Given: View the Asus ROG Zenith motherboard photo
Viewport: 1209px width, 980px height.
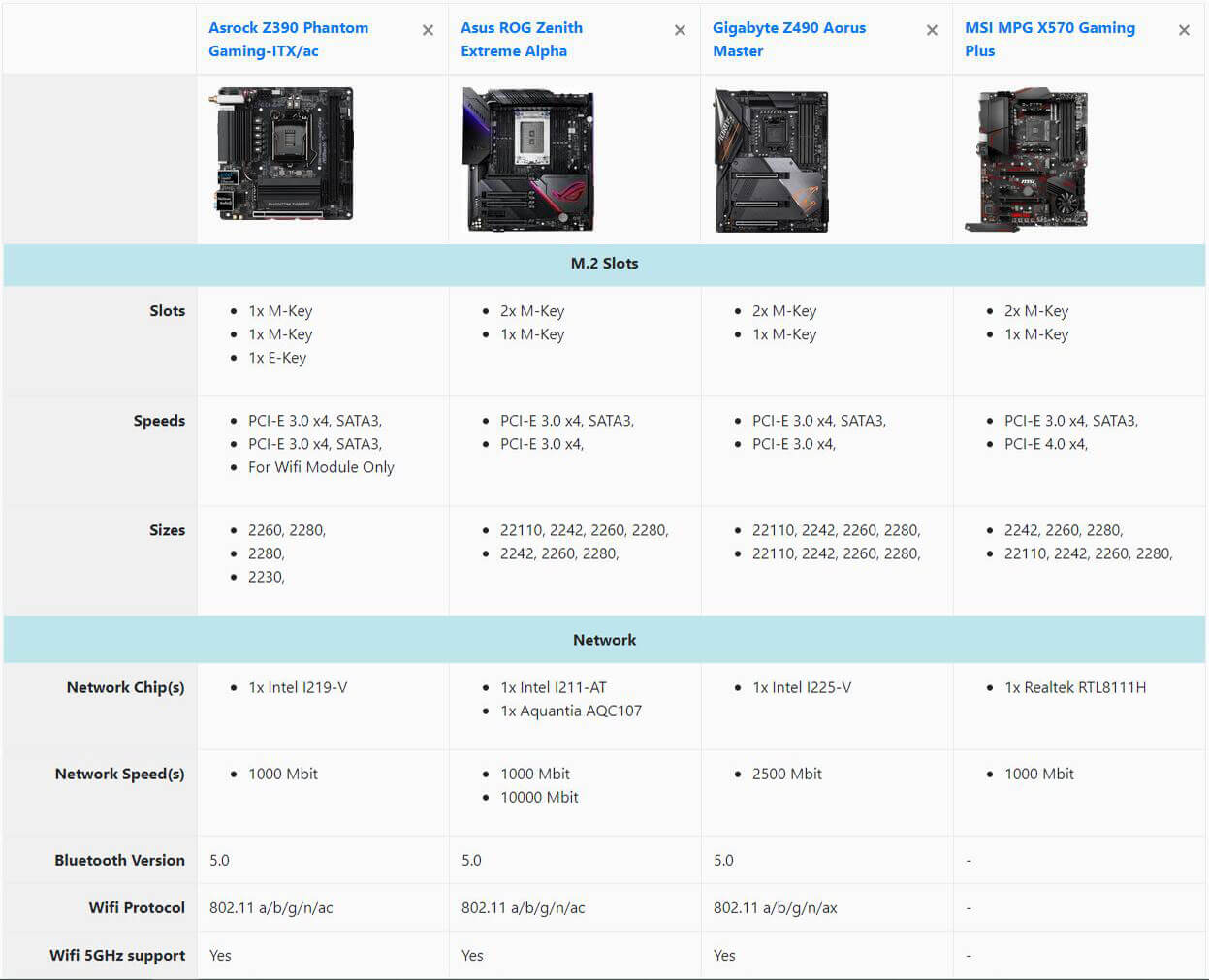Looking at the screenshot, I should point(528,160).
